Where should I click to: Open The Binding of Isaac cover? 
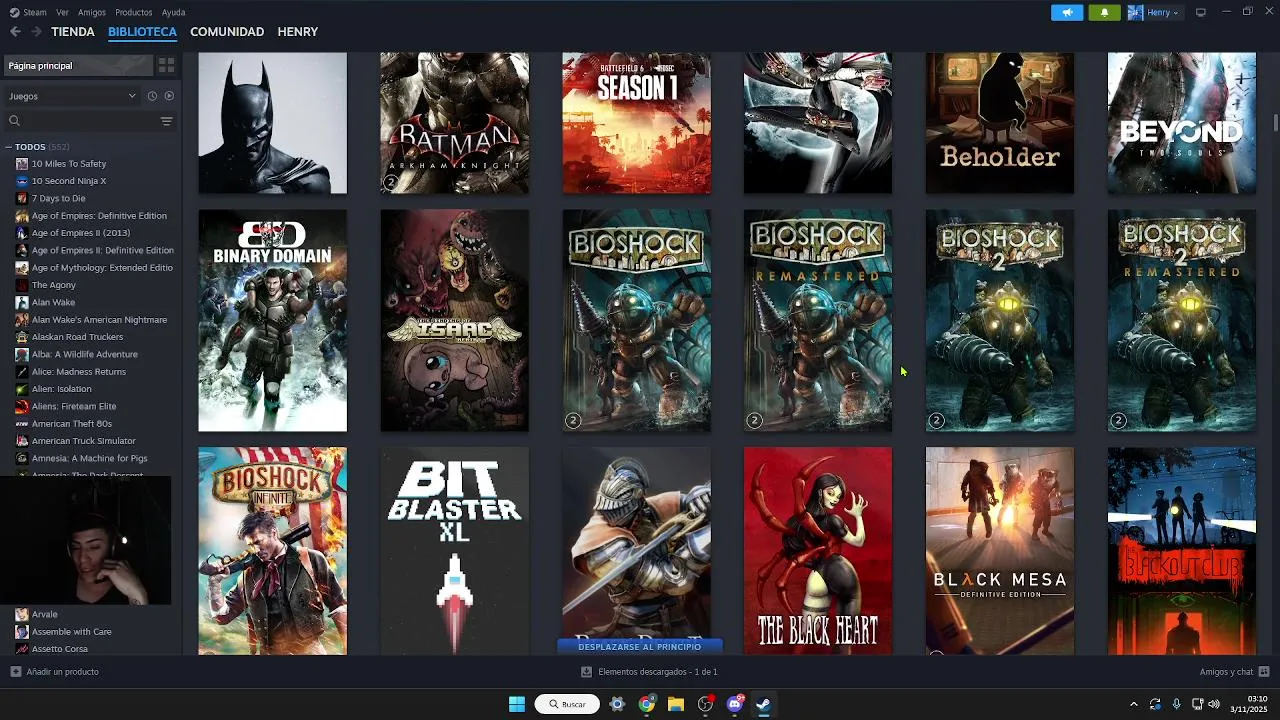pyautogui.click(x=454, y=320)
